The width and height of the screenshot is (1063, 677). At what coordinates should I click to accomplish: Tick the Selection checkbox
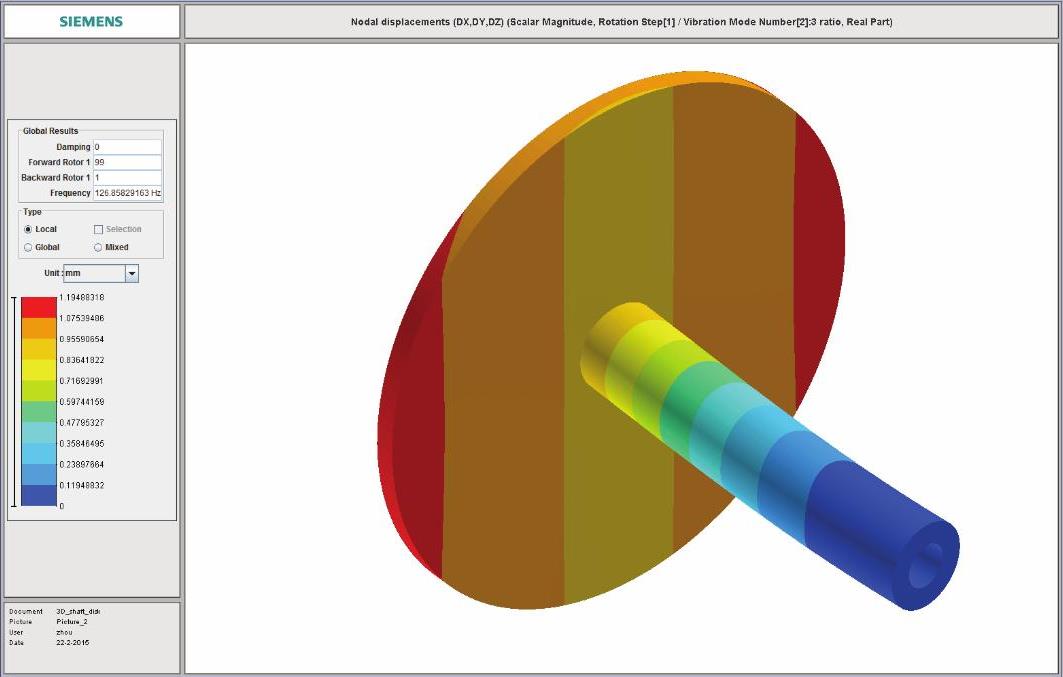(x=98, y=229)
